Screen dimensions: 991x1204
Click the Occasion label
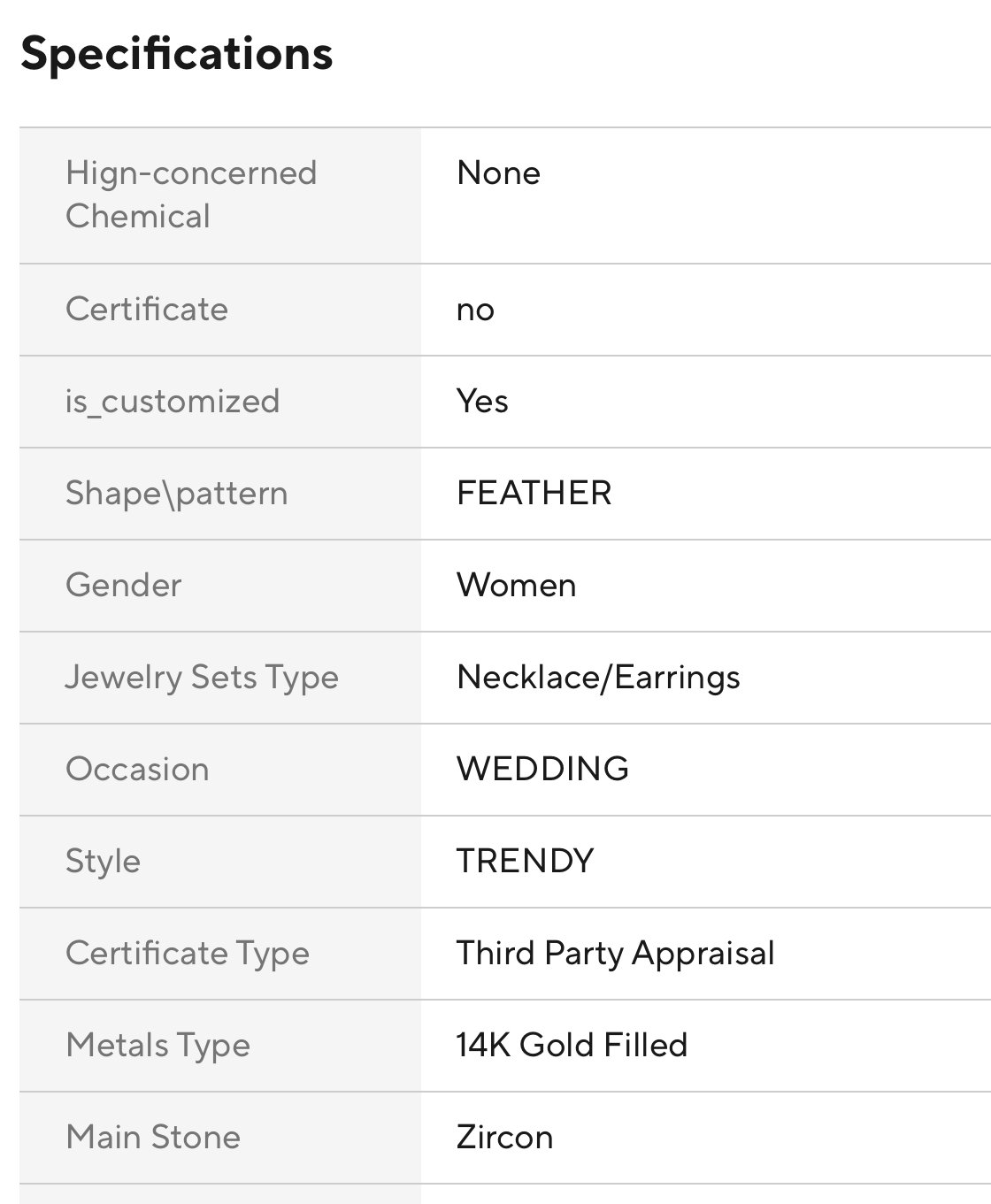pyautogui.click(x=137, y=770)
